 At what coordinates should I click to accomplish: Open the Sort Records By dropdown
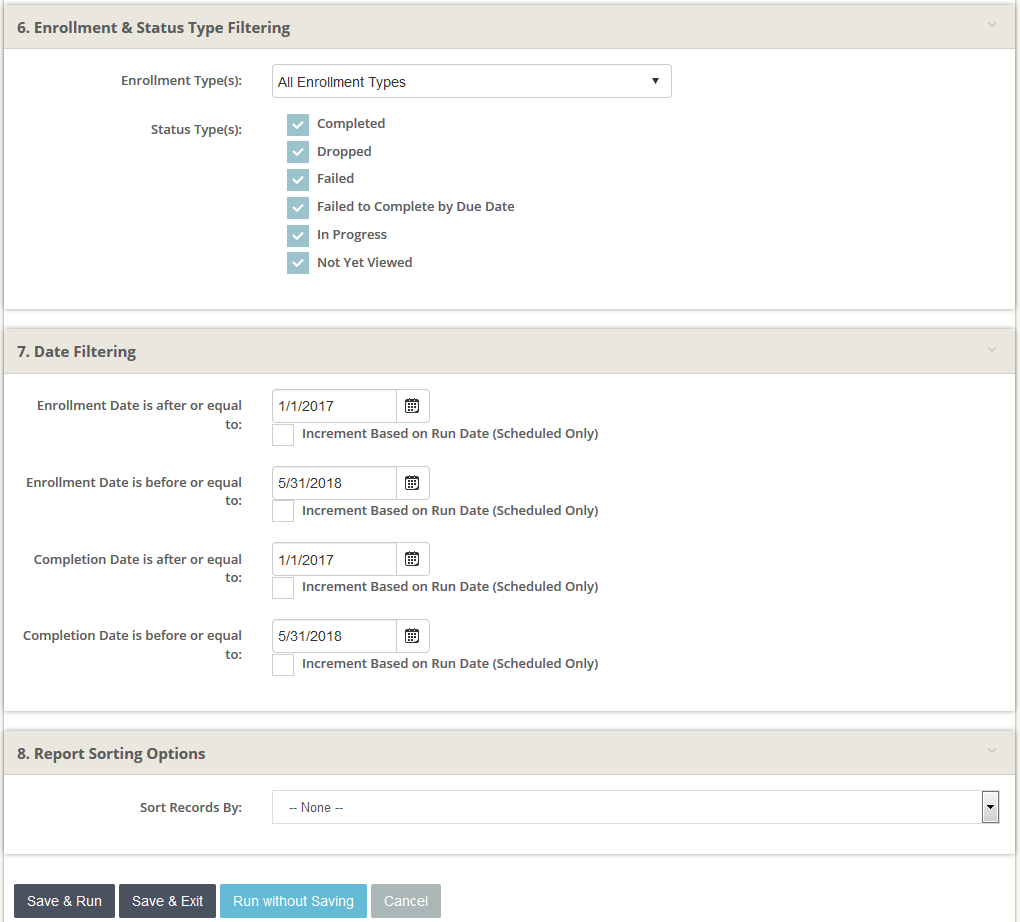coord(635,807)
